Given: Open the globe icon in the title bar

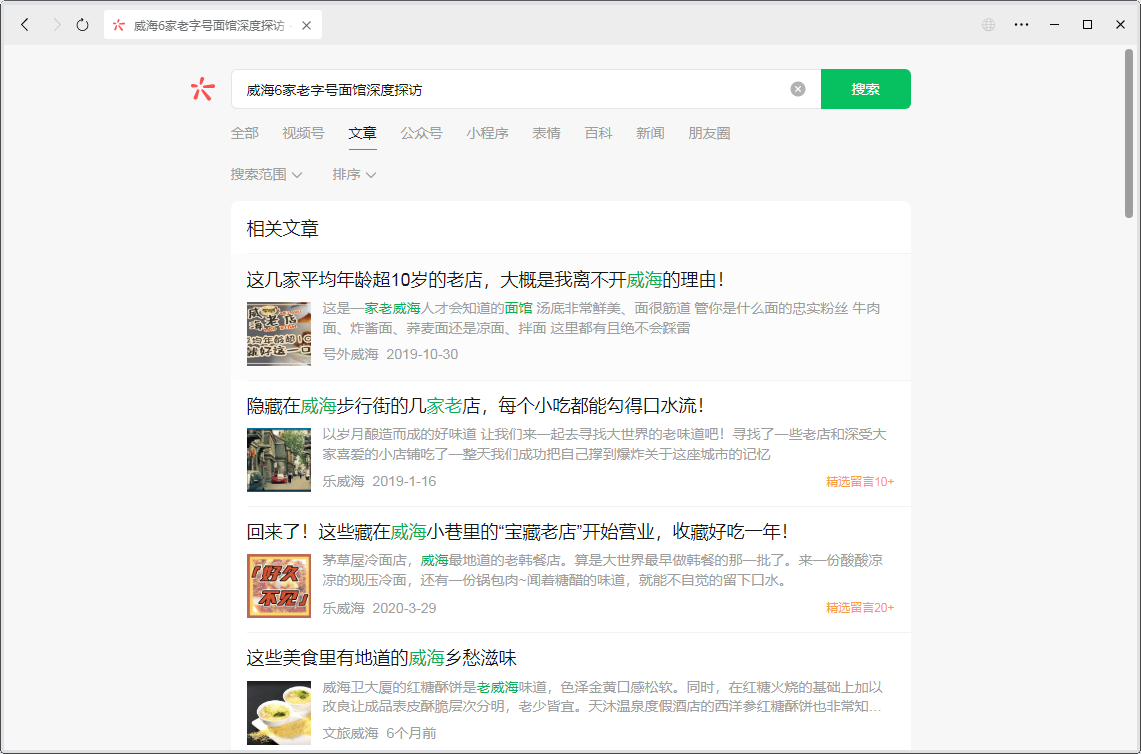Looking at the screenshot, I should pos(988,25).
